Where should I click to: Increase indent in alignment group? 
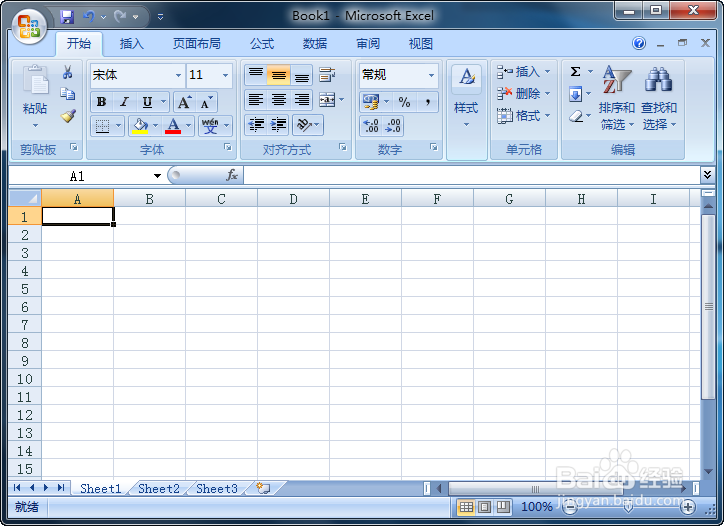click(x=278, y=125)
